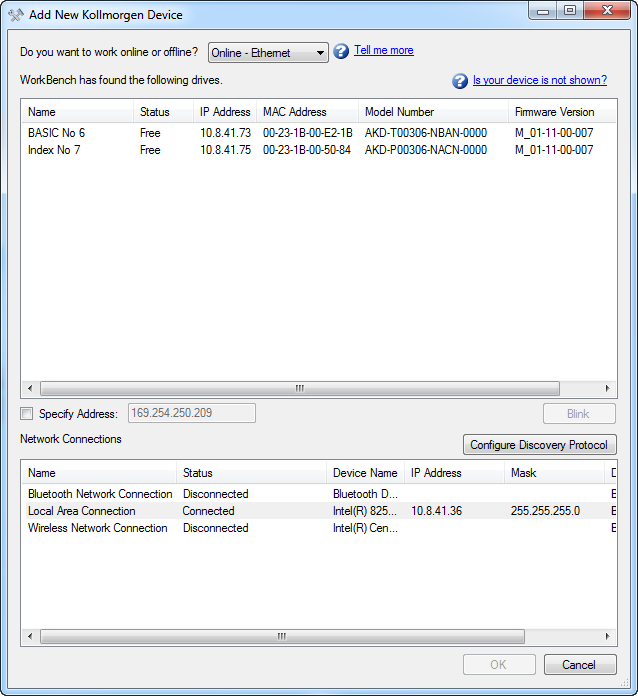The height and width of the screenshot is (696, 638).
Task: Enable the Specify Address checkbox
Action: click(27, 414)
